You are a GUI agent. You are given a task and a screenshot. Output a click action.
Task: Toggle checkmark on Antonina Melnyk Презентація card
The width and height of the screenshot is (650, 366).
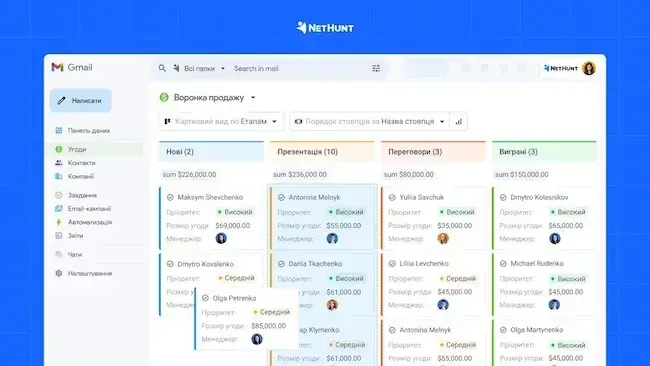[x=281, y=197]
